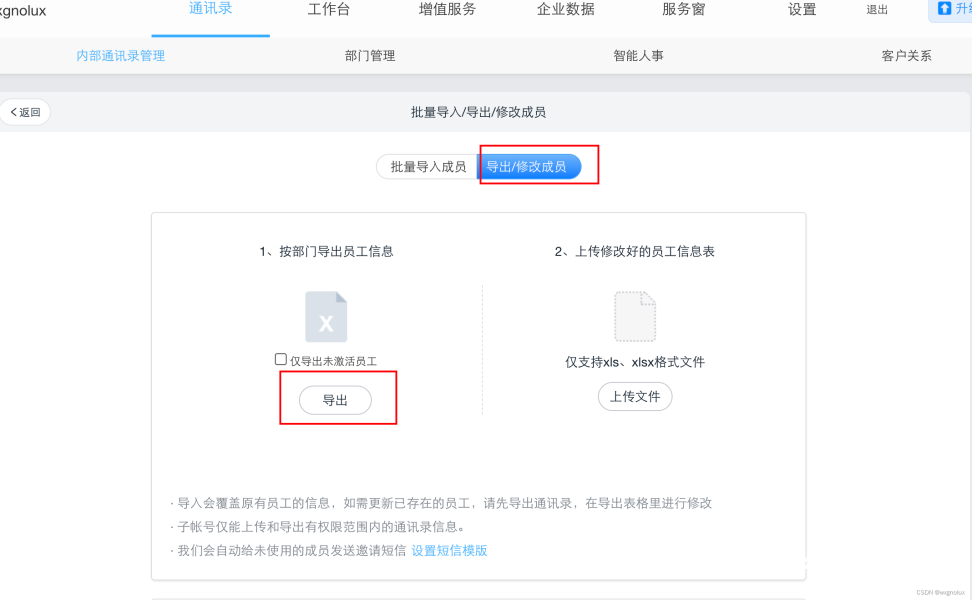Open the 设置 tab
This screenshot has width=972, height=600.
pos(802,10)
